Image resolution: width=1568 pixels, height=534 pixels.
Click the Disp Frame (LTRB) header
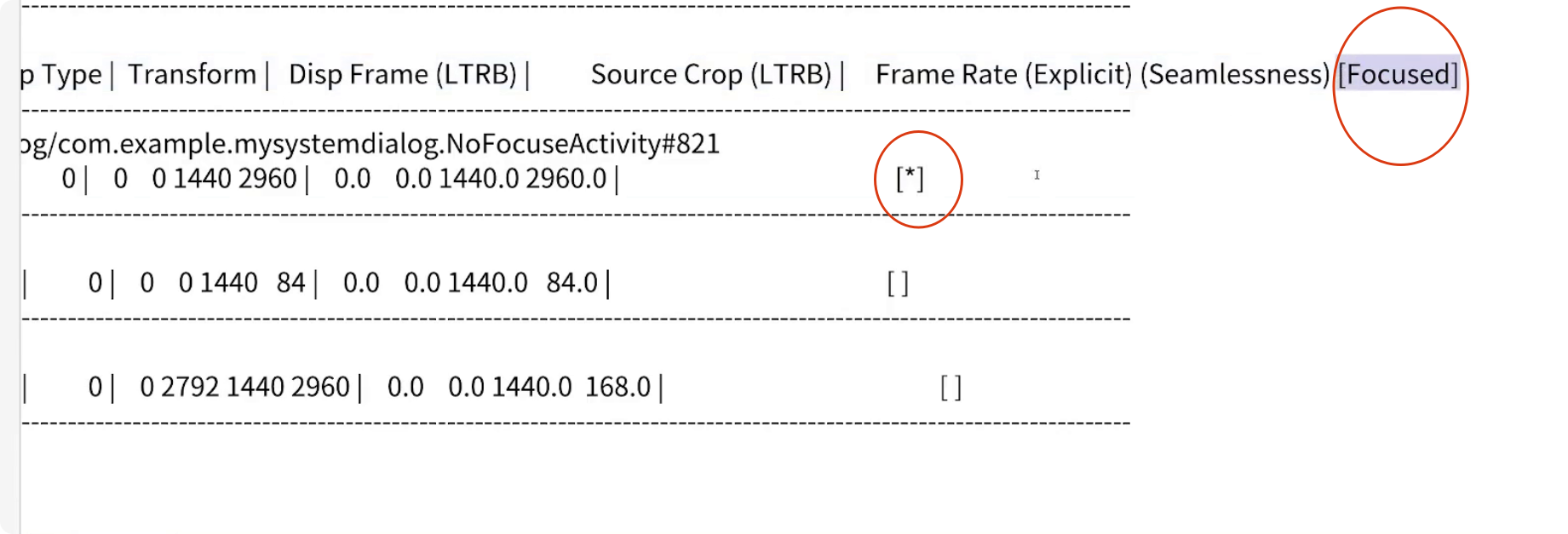pos(403,75)
